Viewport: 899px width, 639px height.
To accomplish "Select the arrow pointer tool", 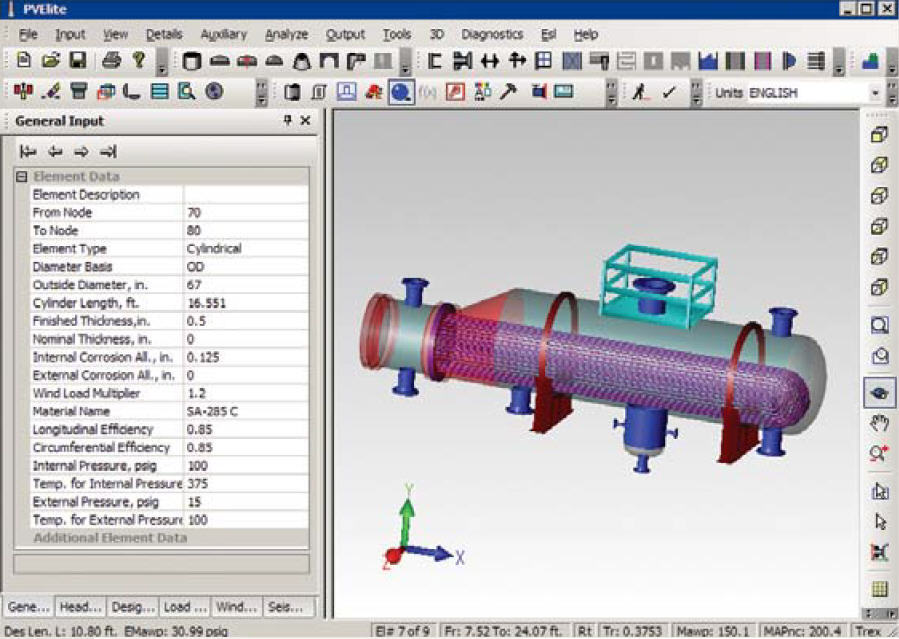I will [x=880, y=521].
